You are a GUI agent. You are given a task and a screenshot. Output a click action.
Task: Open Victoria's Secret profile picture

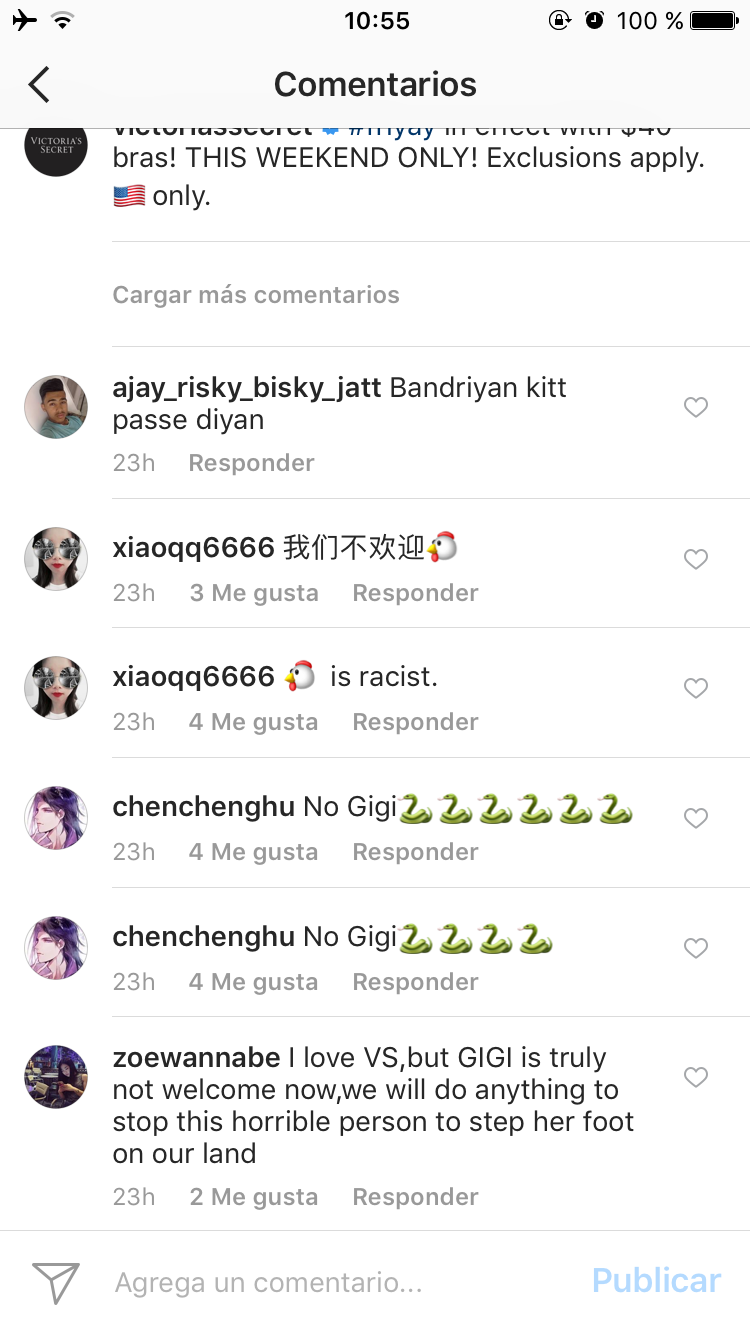point(56,146)
